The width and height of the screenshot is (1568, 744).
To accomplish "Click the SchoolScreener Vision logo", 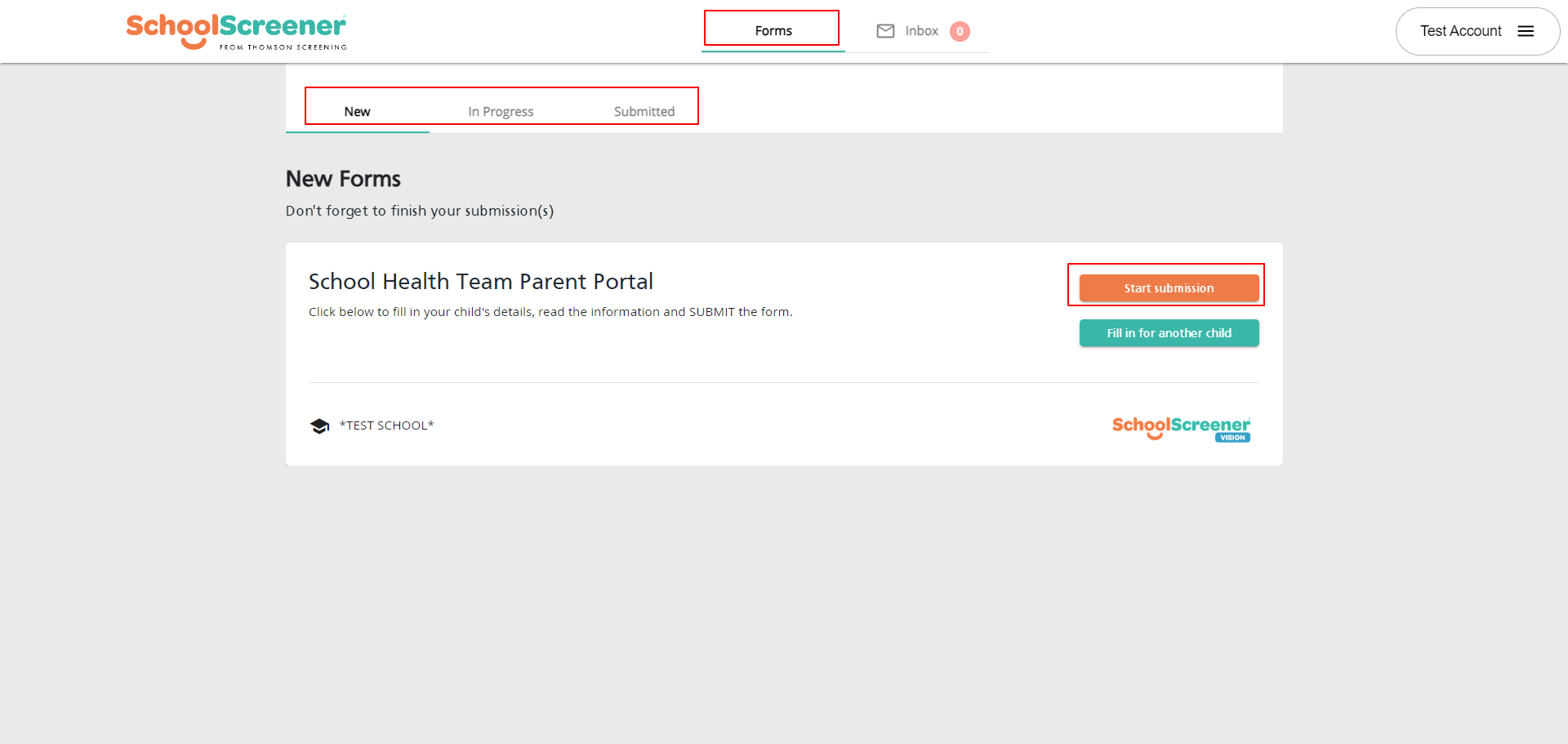I will point(1181,428).
